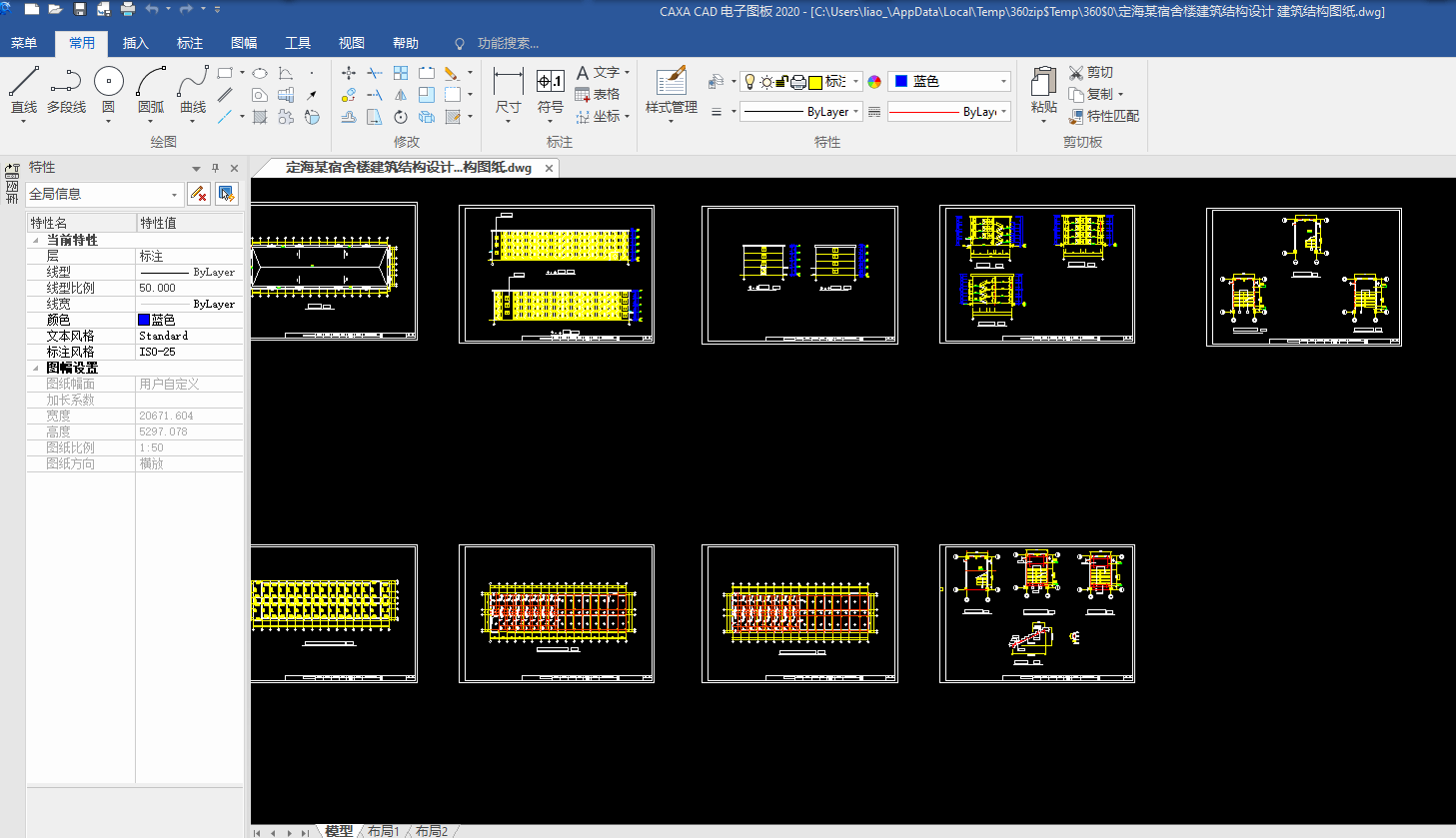Click the 特性匹配 match properties button

[1103, 117]
